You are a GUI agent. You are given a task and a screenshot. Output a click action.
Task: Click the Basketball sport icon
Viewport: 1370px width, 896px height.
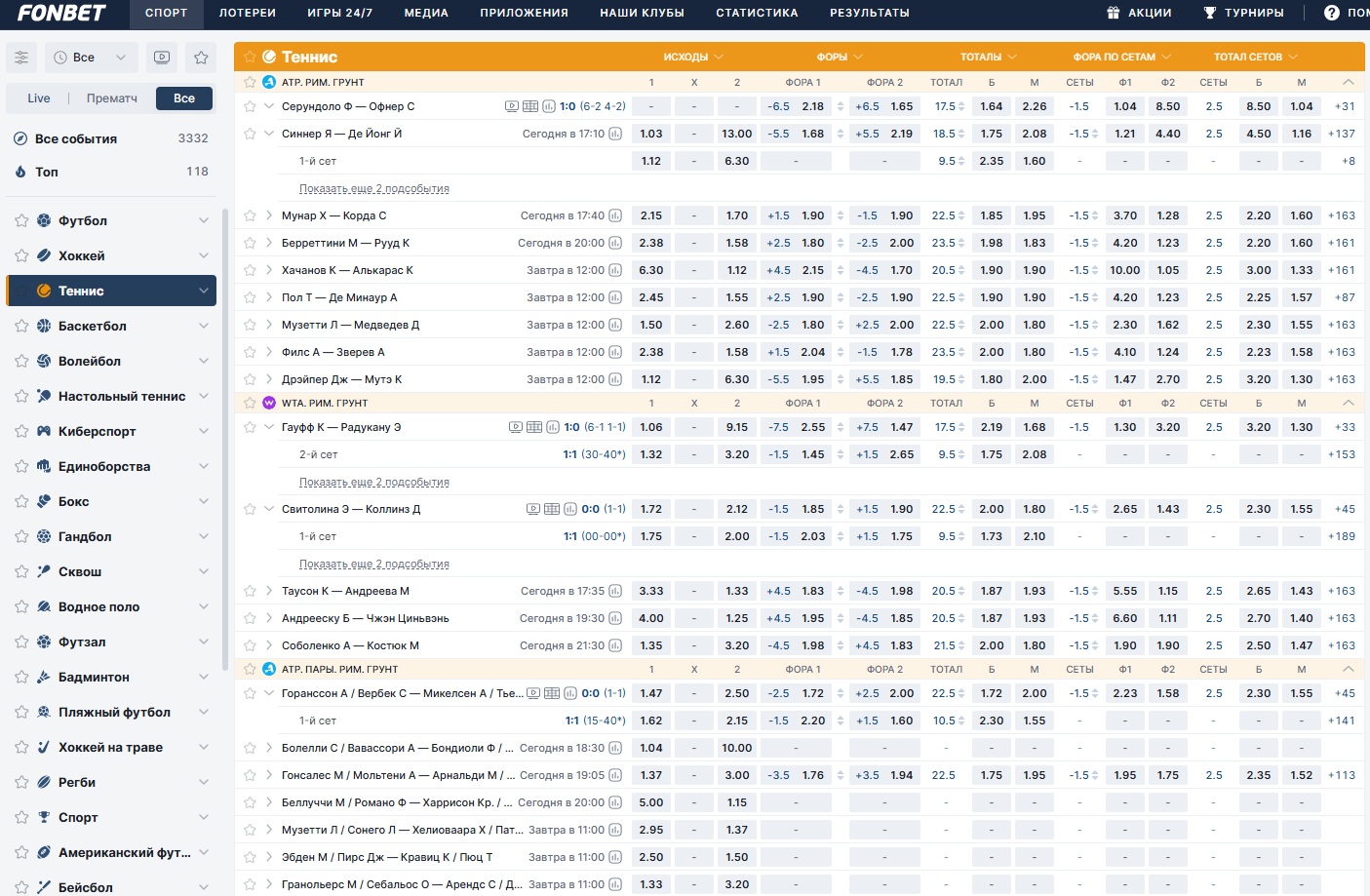point(44,326)
